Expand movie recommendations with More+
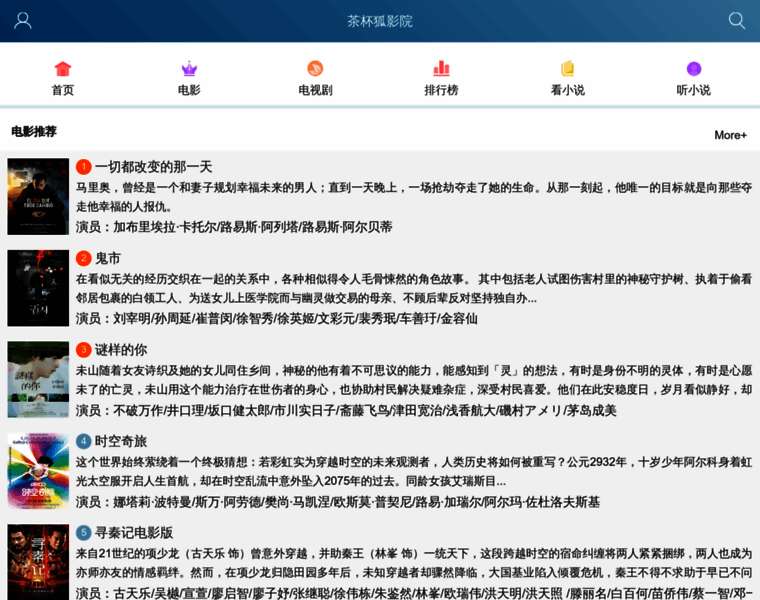Viewport: 760px width, 600px height. (x=730, y=135)
